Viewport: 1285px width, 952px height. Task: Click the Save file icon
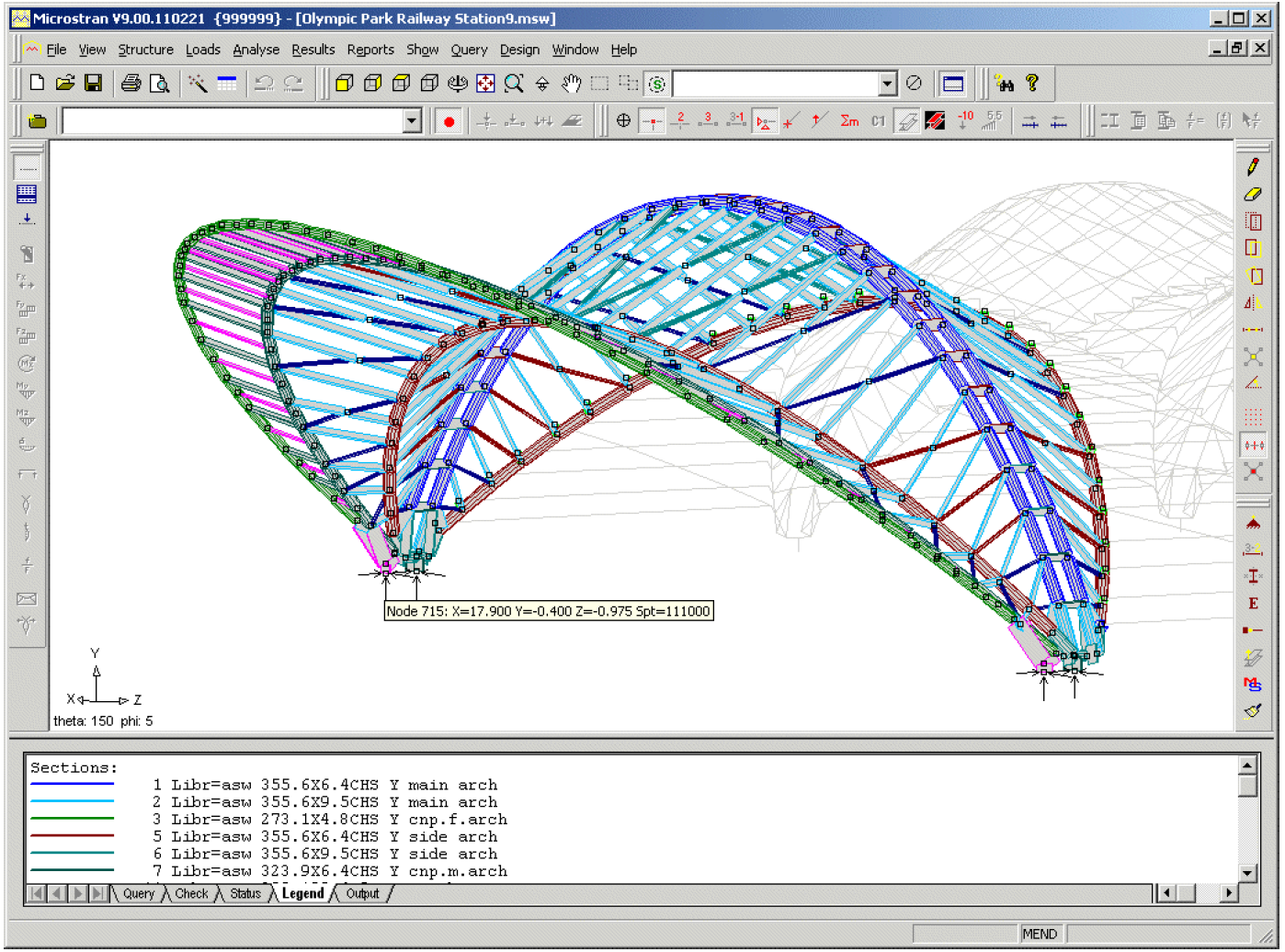coord(93,84)
